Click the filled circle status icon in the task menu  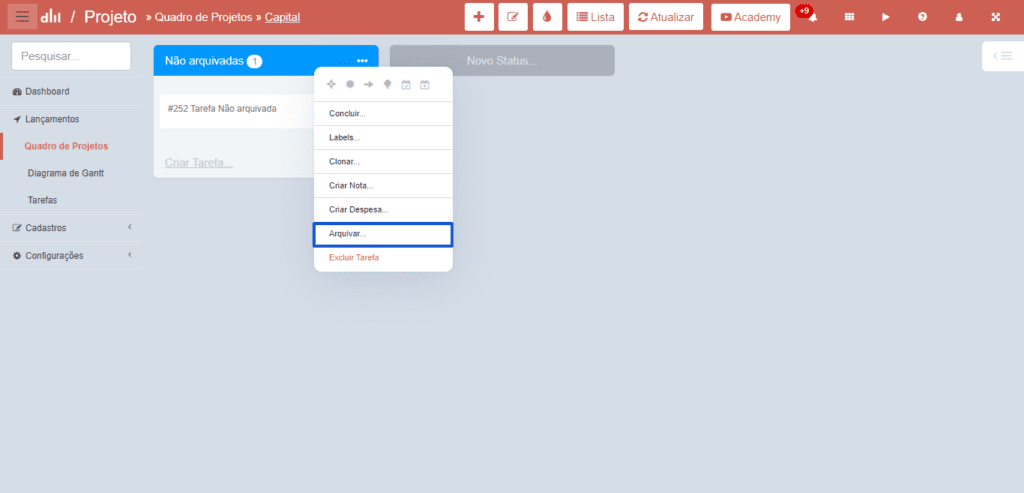coord(349,84)
